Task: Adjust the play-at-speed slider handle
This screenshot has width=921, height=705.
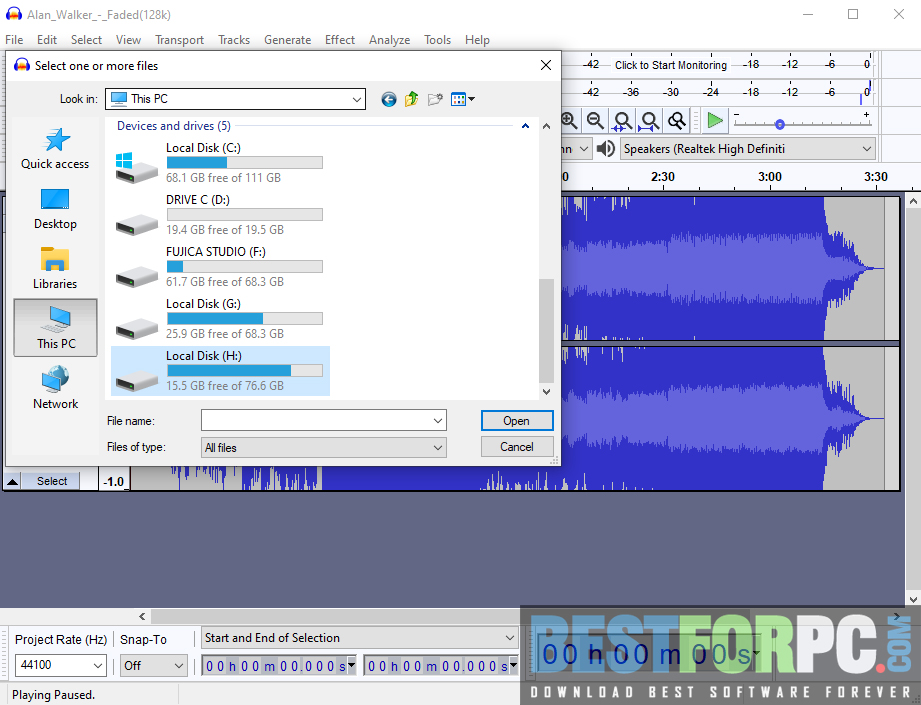Action: (x=779, y=125)
